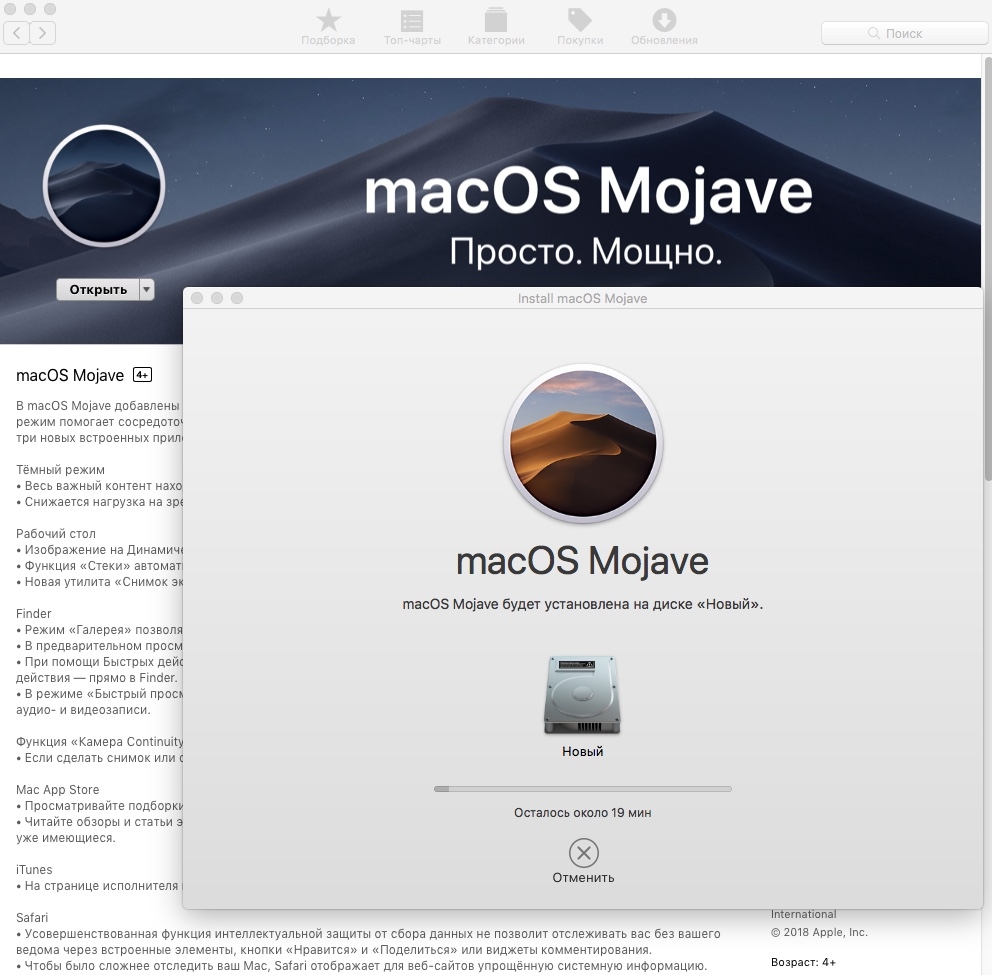Click the 4+ age rating badge

click(142, 375)
